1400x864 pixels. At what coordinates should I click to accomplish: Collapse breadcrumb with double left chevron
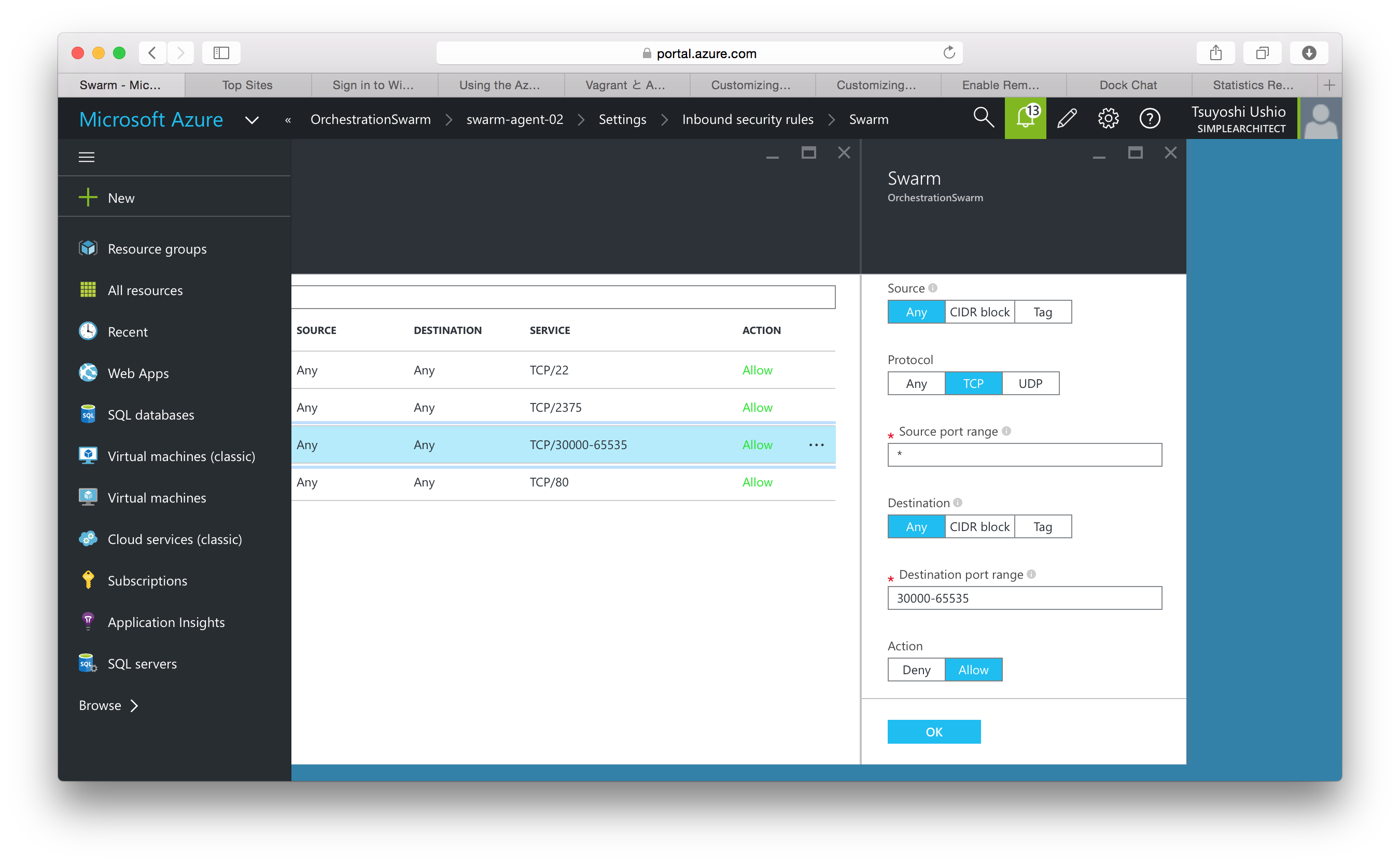click(x=288, y=120)
